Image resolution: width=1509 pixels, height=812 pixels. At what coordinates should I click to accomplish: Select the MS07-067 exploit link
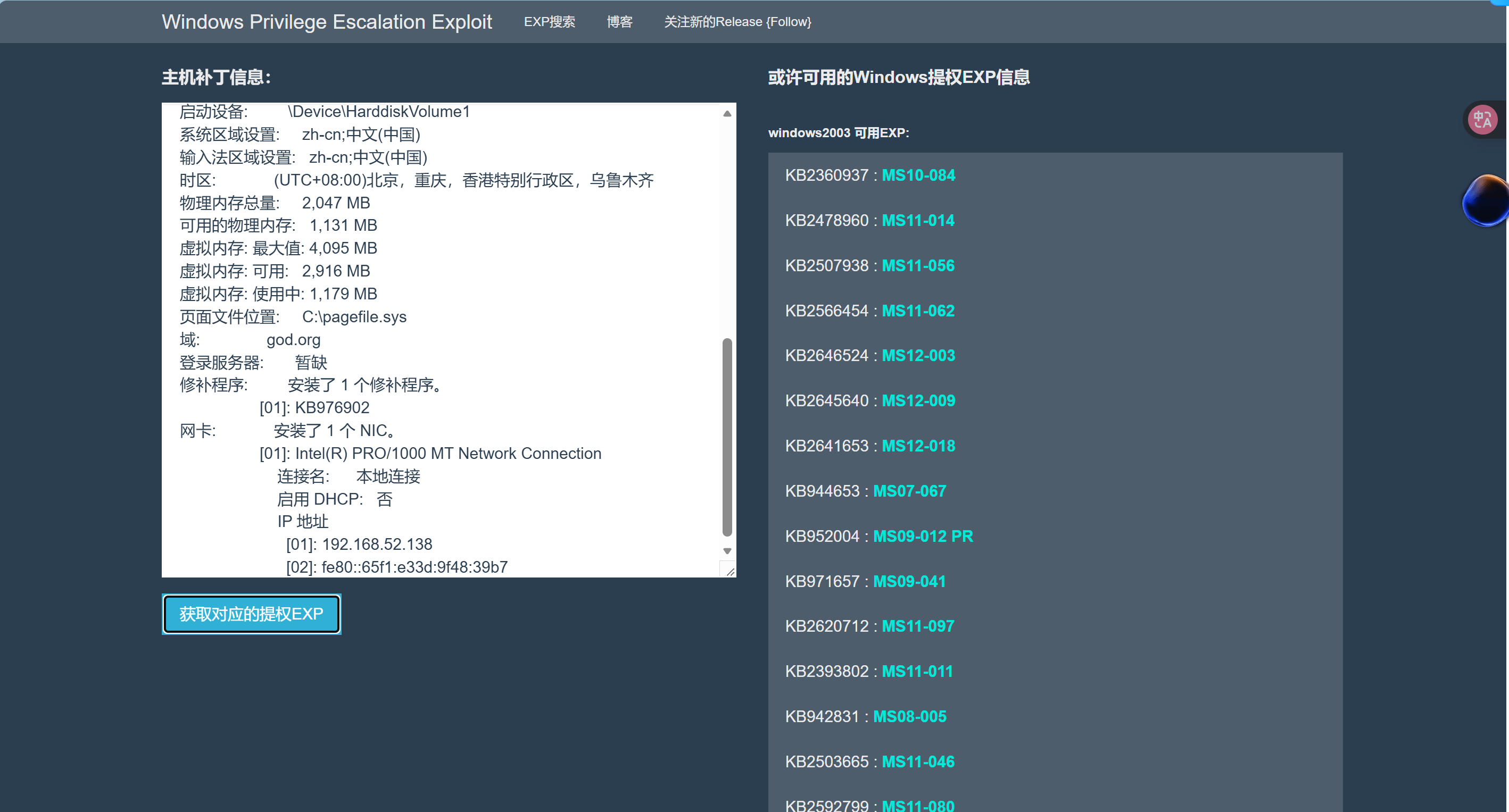point(909,491)
